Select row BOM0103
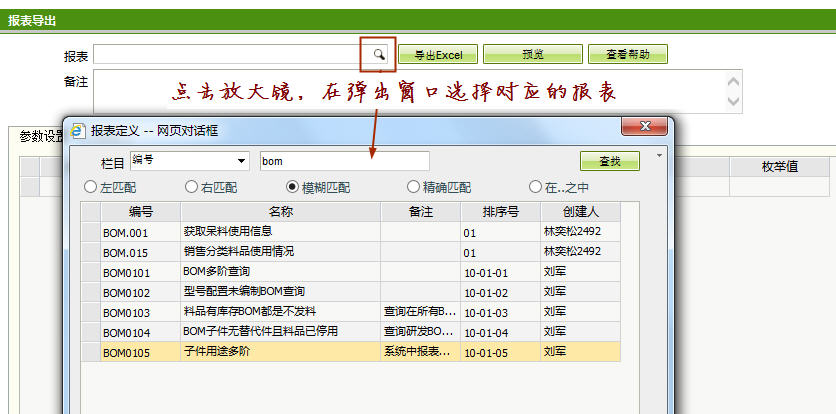Image resolution: width=836 pixels, height=414 pixels. (x=351, y=312)
